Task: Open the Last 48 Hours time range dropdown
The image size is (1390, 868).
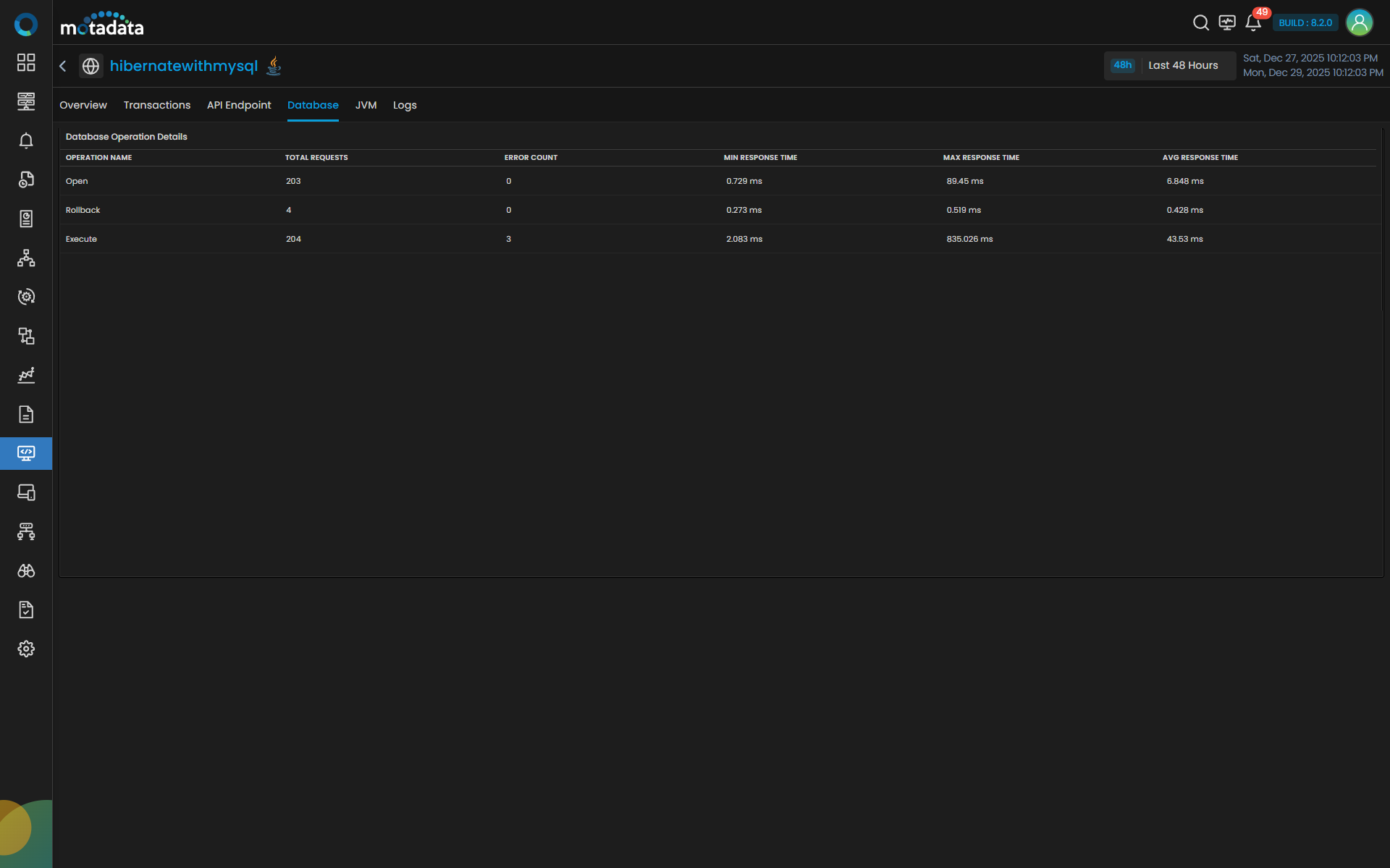Action: tap(1183, 66)
